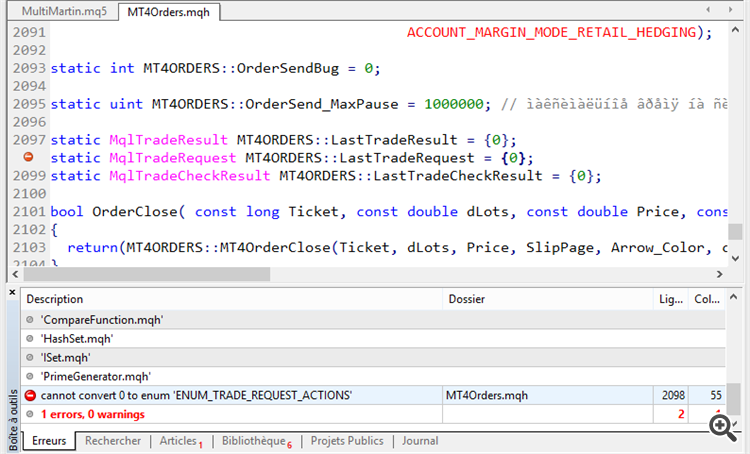Open the Erreurs tab

pyautogui.click(x=49, y=441)
